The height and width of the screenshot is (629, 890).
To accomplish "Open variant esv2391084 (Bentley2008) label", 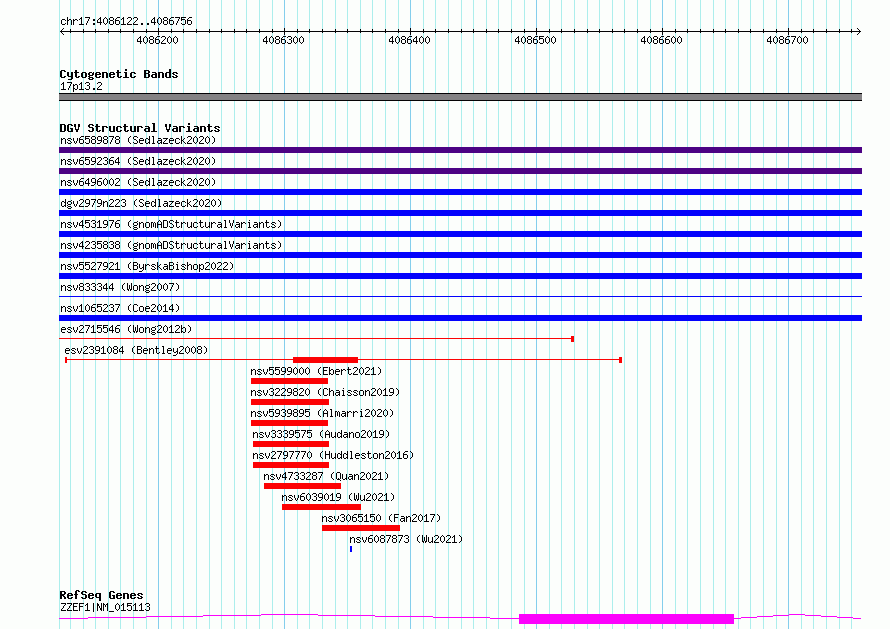I will (x=136, y=350).
